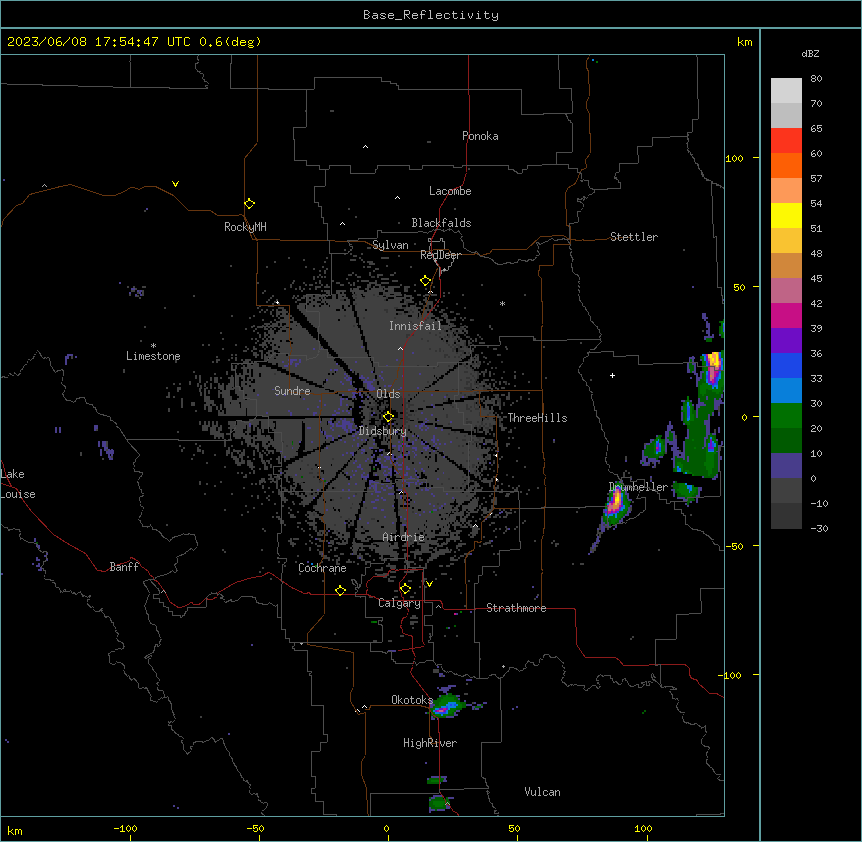Select the Ponoka city label
Viewport: 862px width, 842px height.
pos(480,136)
